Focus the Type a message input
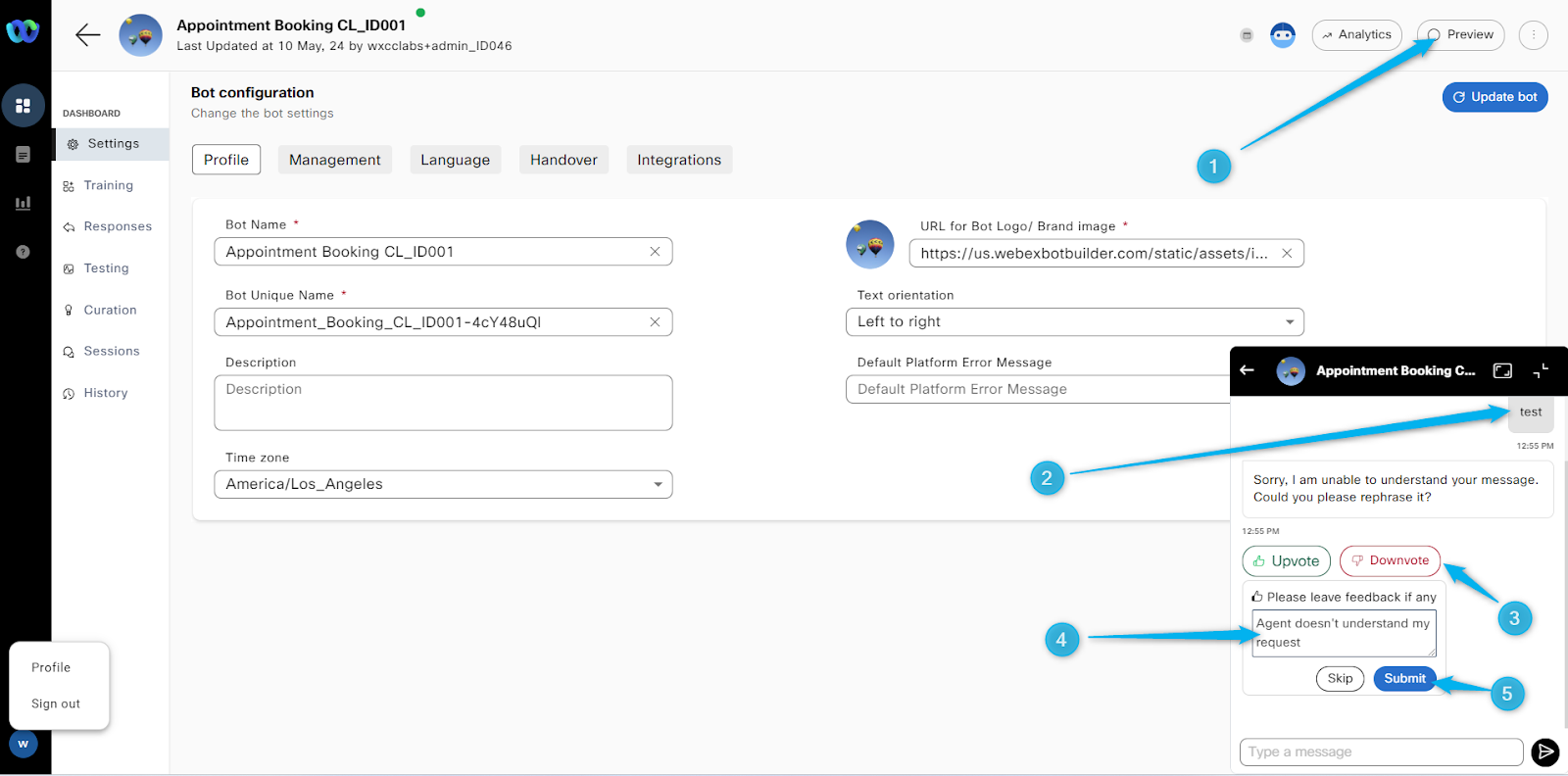 1380,752
